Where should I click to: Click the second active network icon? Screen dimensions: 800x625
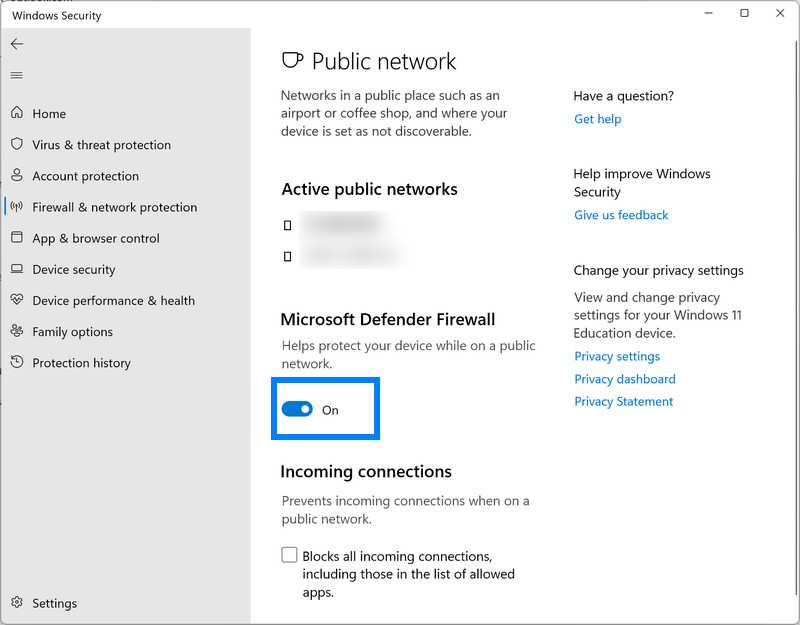(288, 256)
